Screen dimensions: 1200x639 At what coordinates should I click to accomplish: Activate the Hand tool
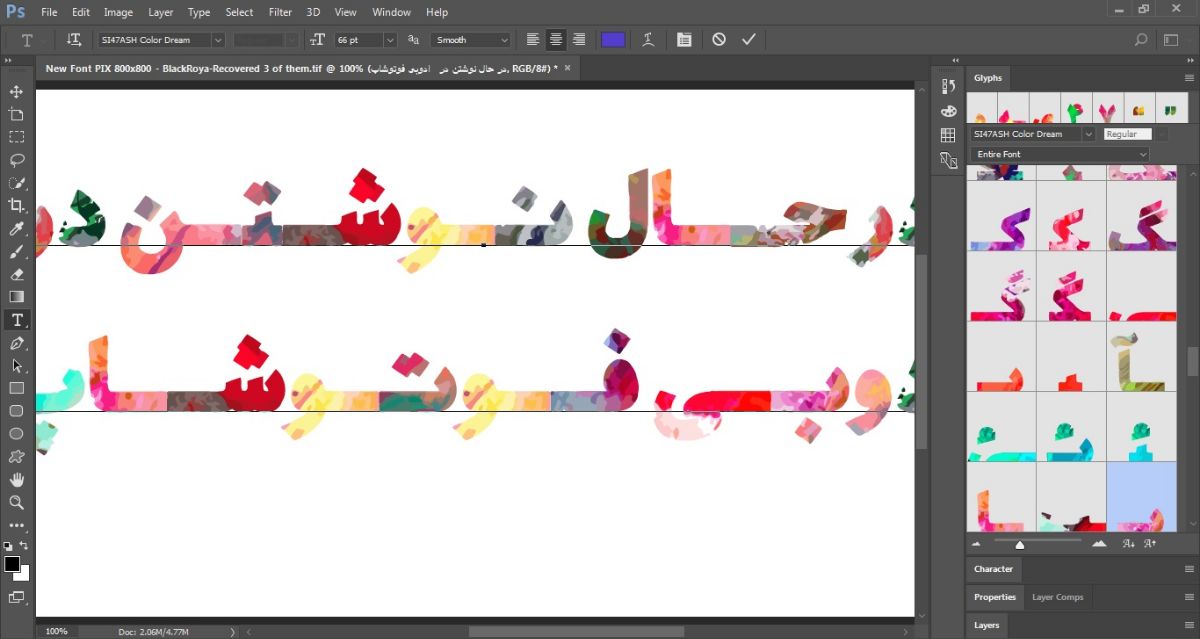pos(16,480)
